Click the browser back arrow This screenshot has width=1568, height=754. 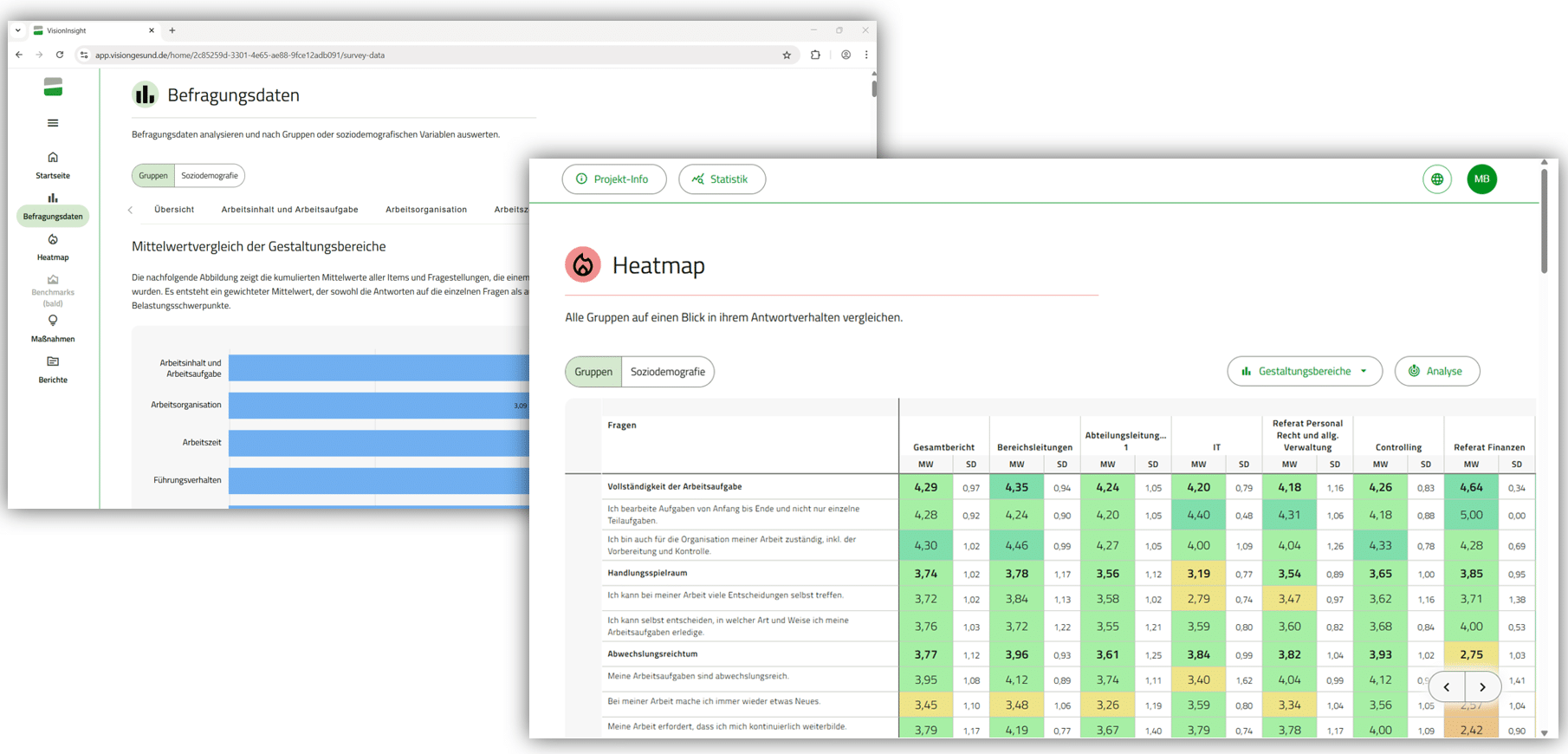[19, 55]
